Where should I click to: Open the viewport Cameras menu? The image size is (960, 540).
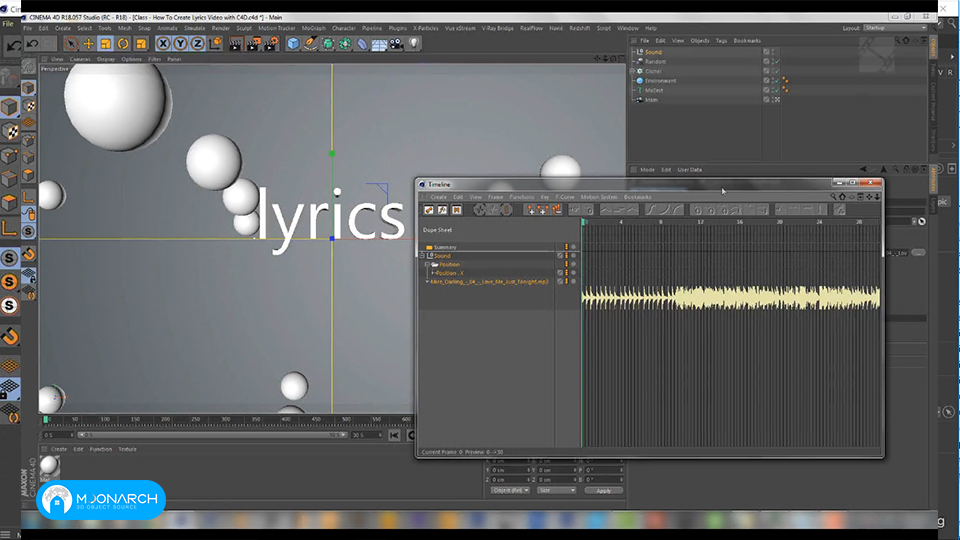pyautogui.click(x=80, y=59)
